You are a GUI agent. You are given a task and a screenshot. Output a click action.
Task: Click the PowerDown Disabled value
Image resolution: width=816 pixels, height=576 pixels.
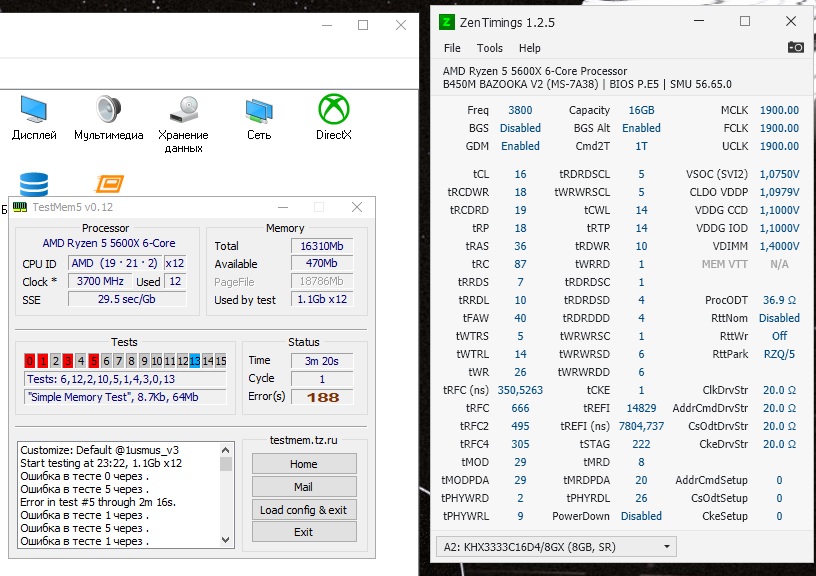[x=641, y=516]
